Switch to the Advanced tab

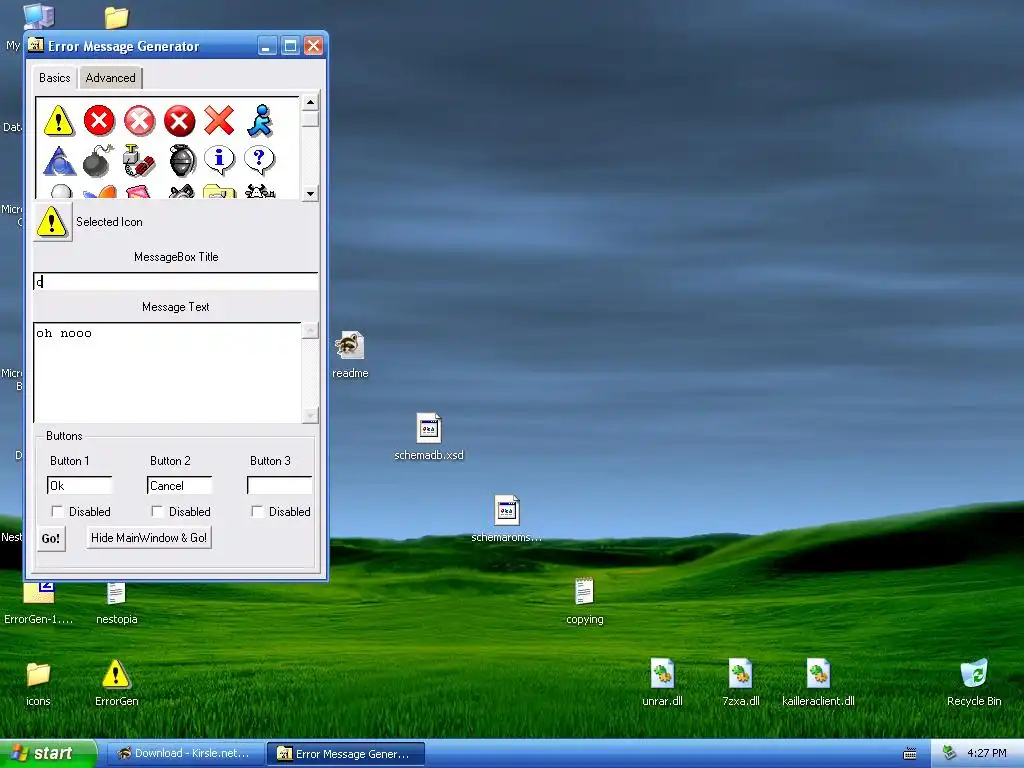pyautogui.click(x=110, y=78)
